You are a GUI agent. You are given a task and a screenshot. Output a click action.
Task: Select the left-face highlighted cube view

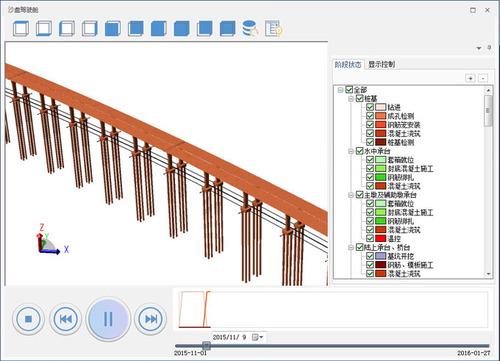click(67, 28)
